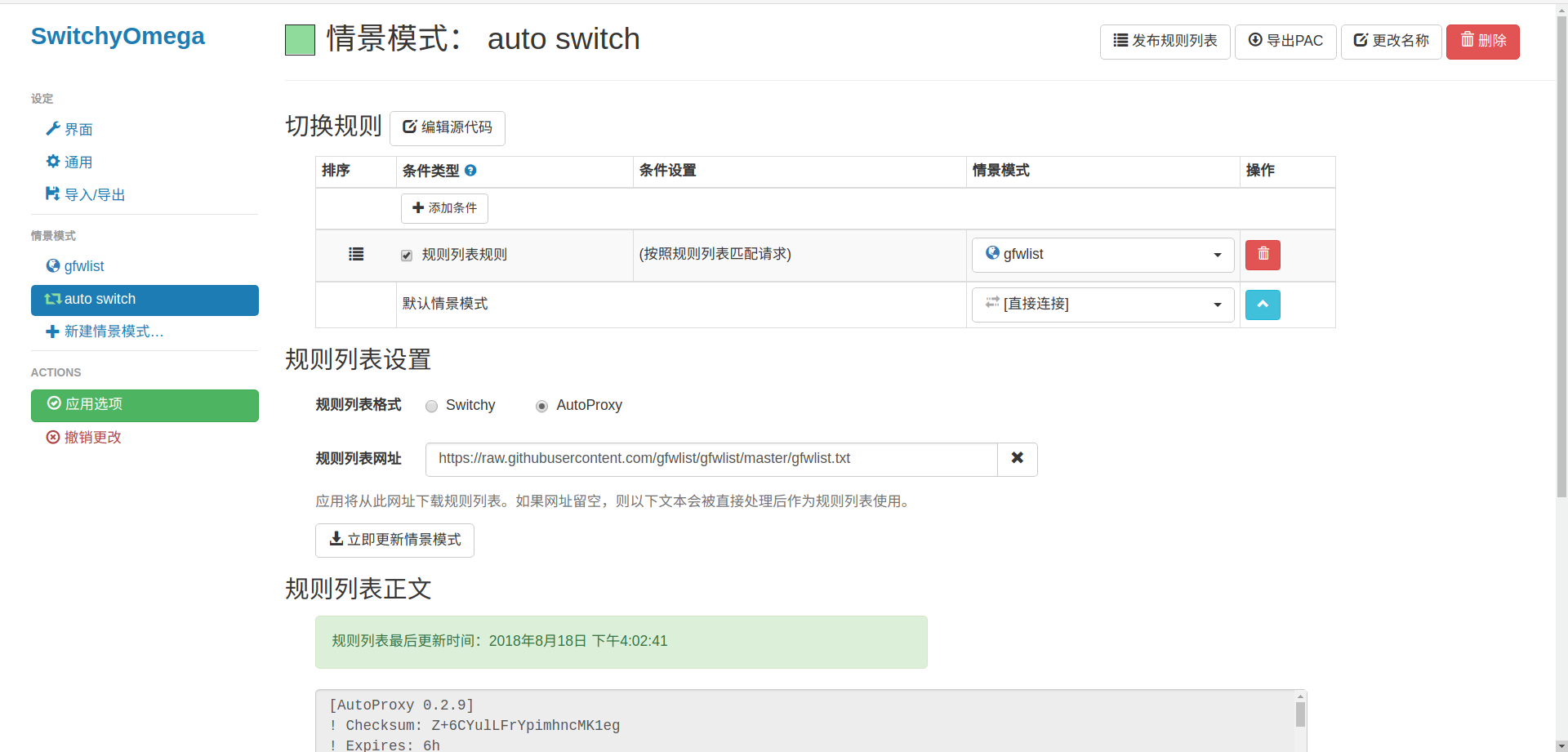Click the 发布规则列表 button

(1165, 42)
